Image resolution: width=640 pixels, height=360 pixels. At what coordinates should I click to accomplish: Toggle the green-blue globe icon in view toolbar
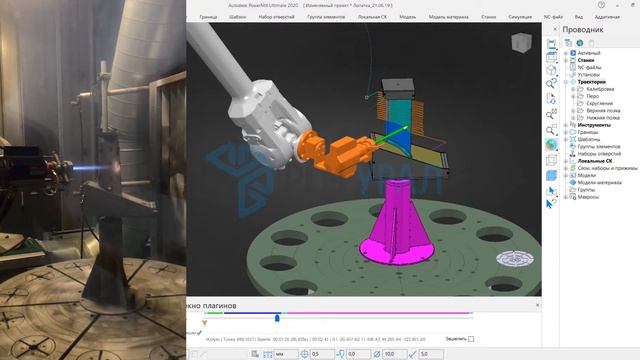pos(551,144)
